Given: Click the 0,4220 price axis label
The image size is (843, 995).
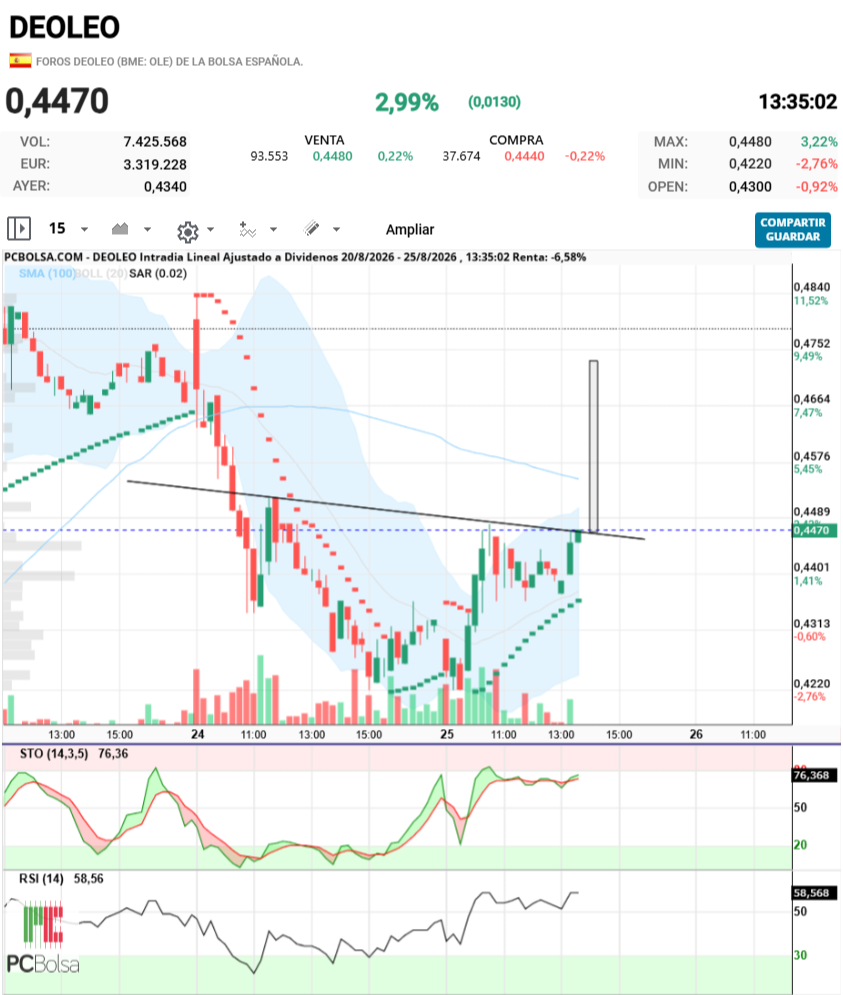Looking at the screenshot, I should 812,683.
